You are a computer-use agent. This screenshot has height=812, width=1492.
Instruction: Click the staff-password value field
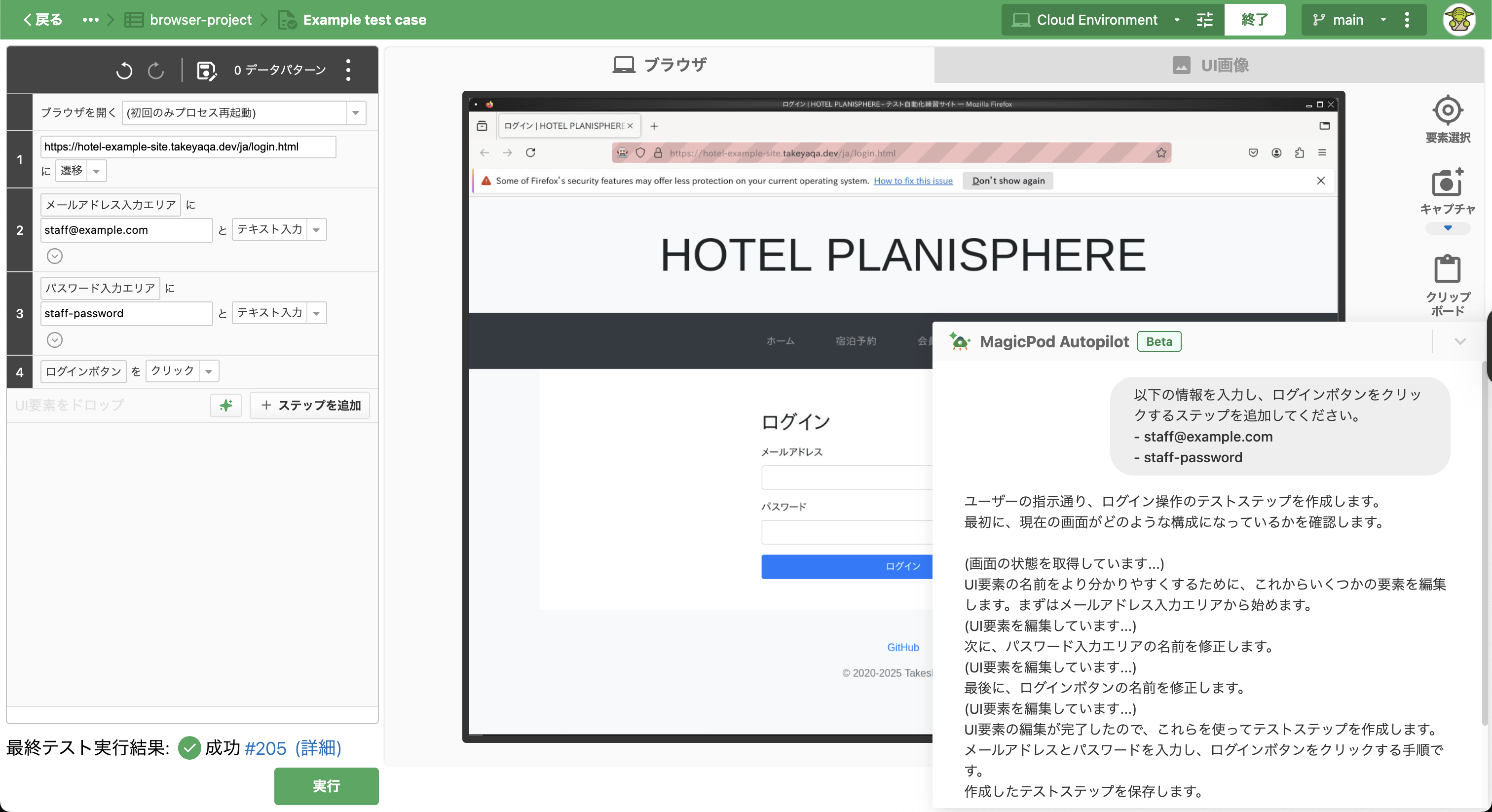126,313
